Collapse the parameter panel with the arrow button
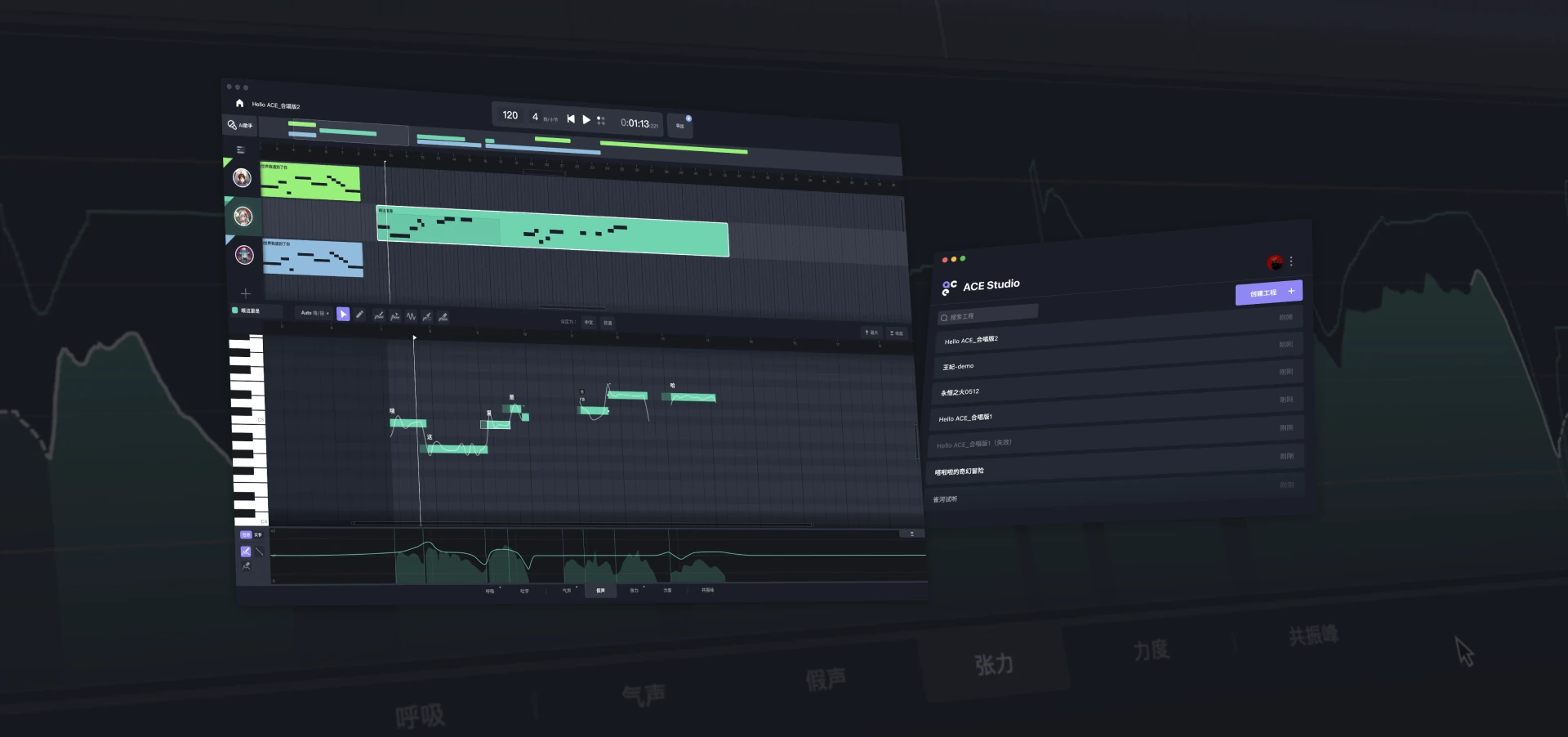 [912, 534]
